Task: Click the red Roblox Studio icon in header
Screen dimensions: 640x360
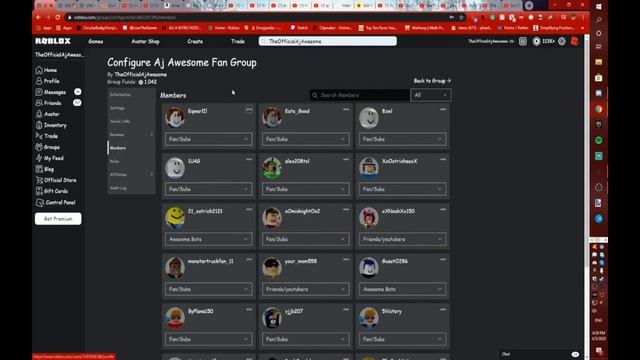Action: coord(575,41)
